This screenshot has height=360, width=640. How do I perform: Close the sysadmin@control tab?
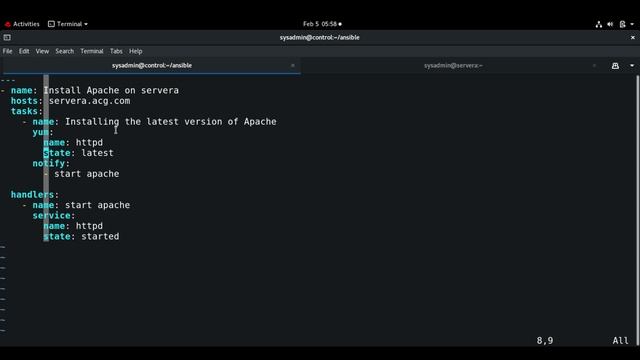[293, 65]
